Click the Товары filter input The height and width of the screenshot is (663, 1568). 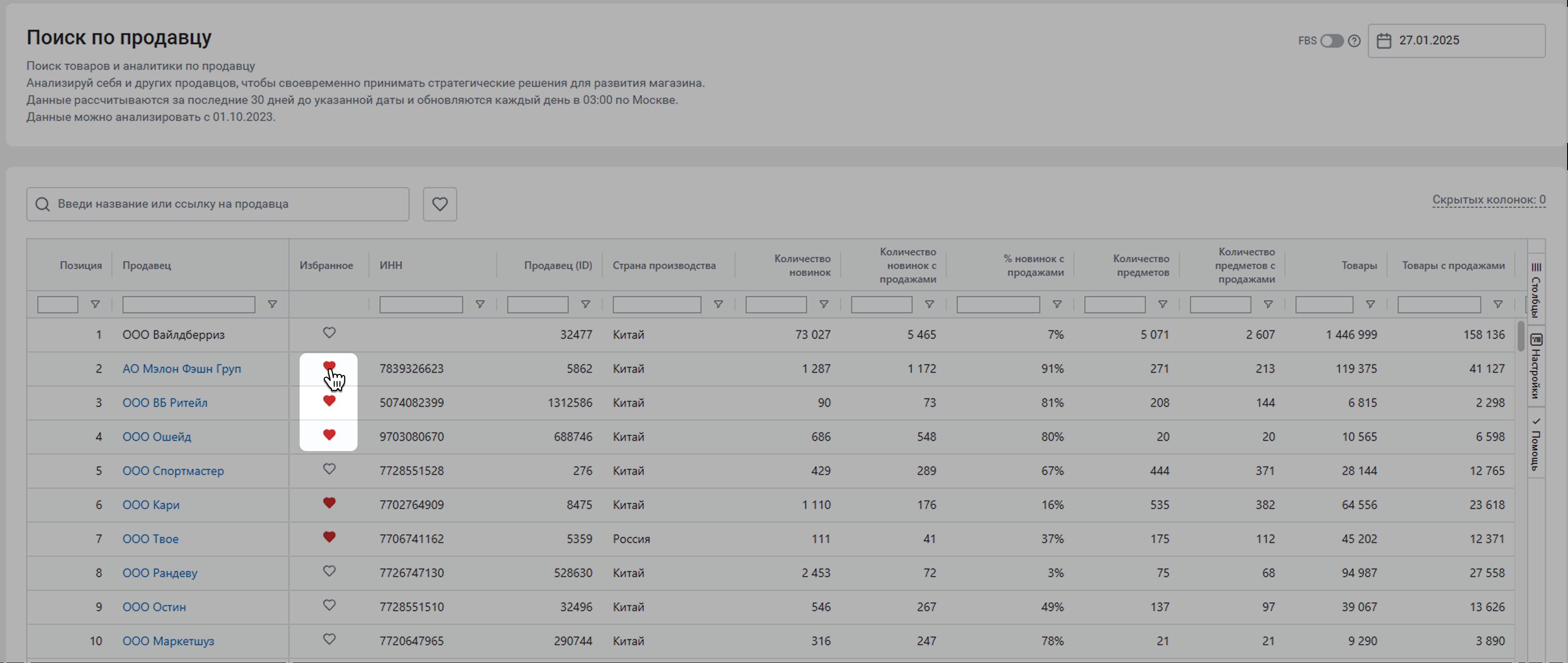pos(1324,304)
